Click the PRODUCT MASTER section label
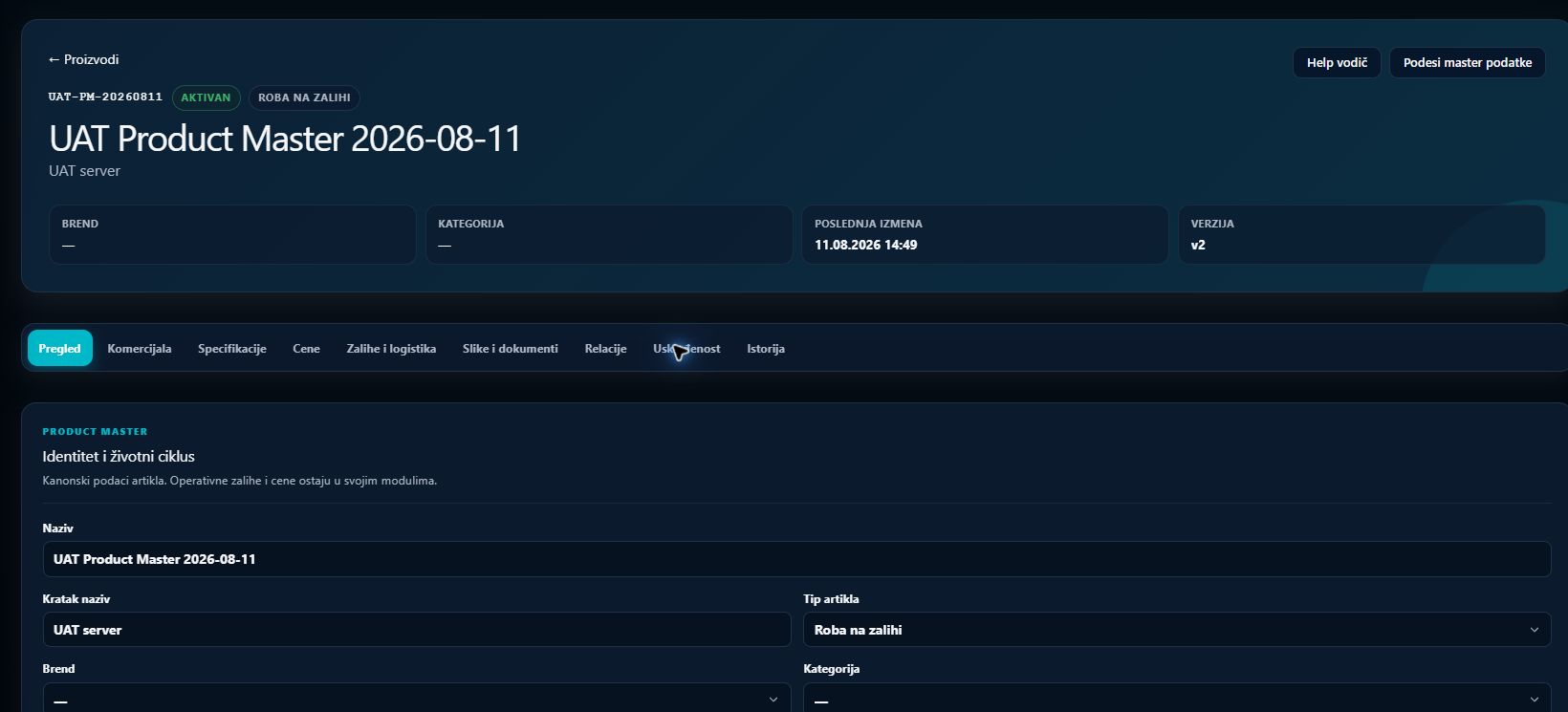Screen dimensions: 1568x712 (95, 431)
